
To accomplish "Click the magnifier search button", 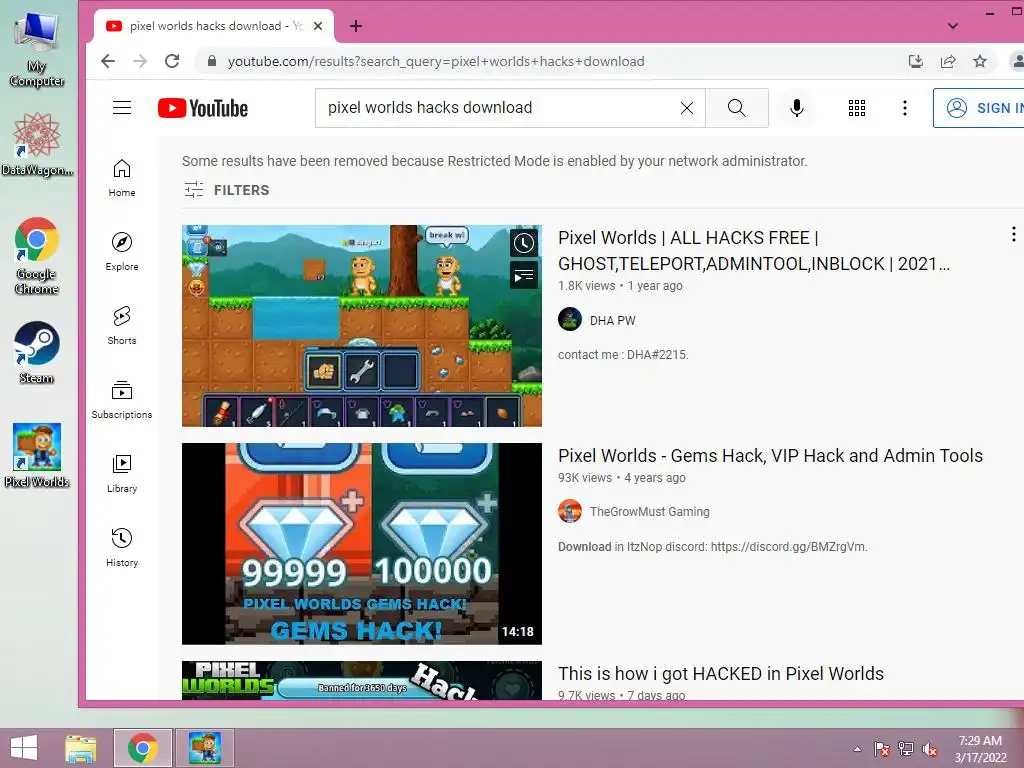I will pyautogui.click(x=737, y=108).
